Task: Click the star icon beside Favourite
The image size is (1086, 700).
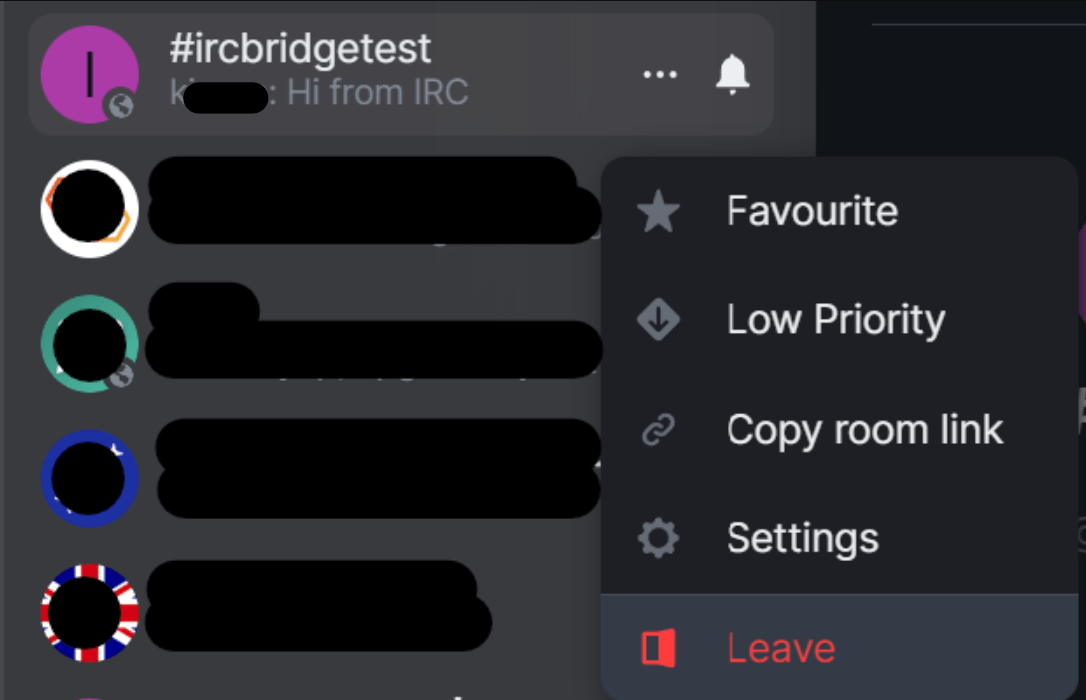Action: [658, 211]
